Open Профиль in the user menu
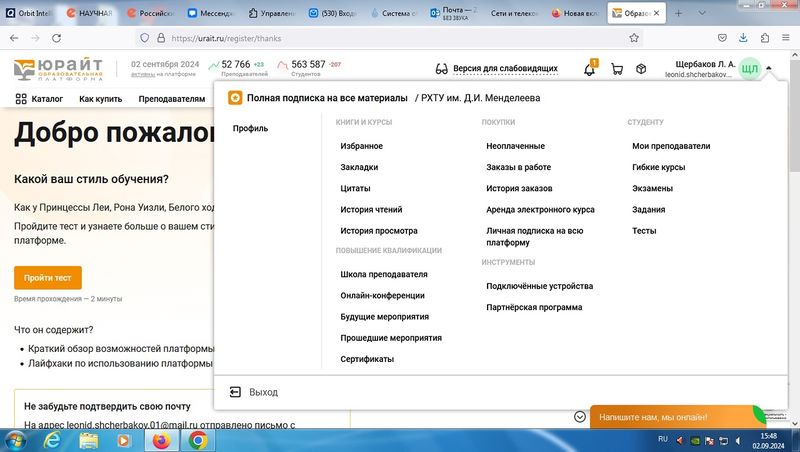Image resolution: width=800 pixels, height=452 pixels. coord(250,129)
